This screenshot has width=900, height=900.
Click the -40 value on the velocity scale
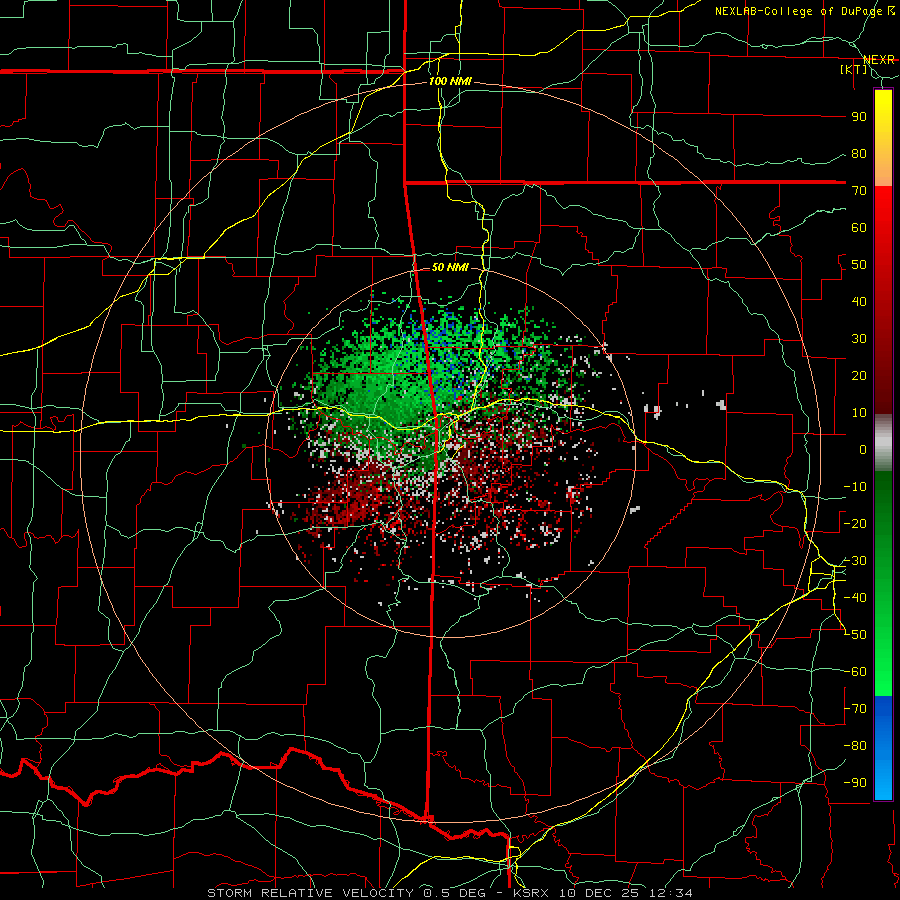[855, 598]
